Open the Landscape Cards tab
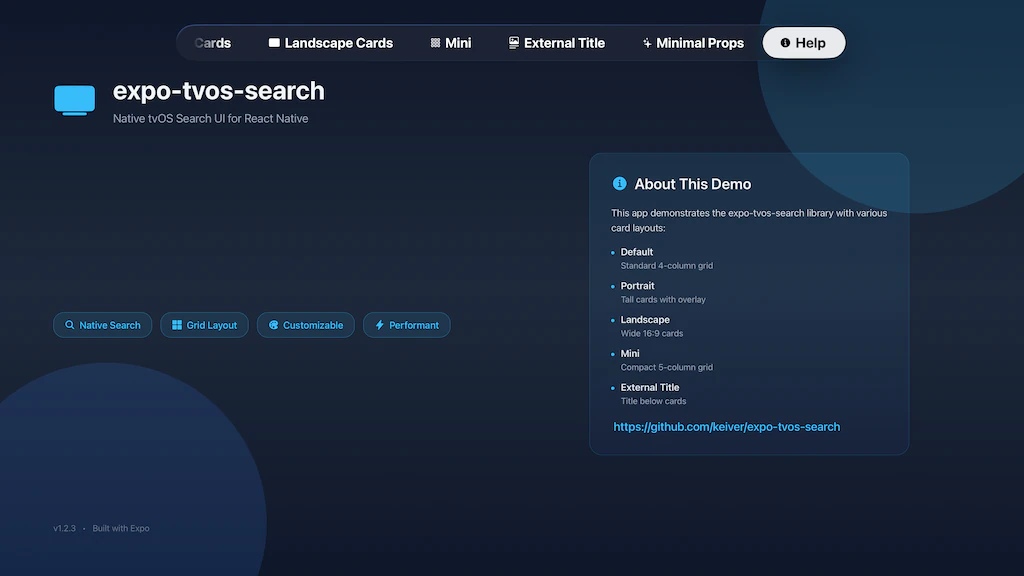 point(330,42)
